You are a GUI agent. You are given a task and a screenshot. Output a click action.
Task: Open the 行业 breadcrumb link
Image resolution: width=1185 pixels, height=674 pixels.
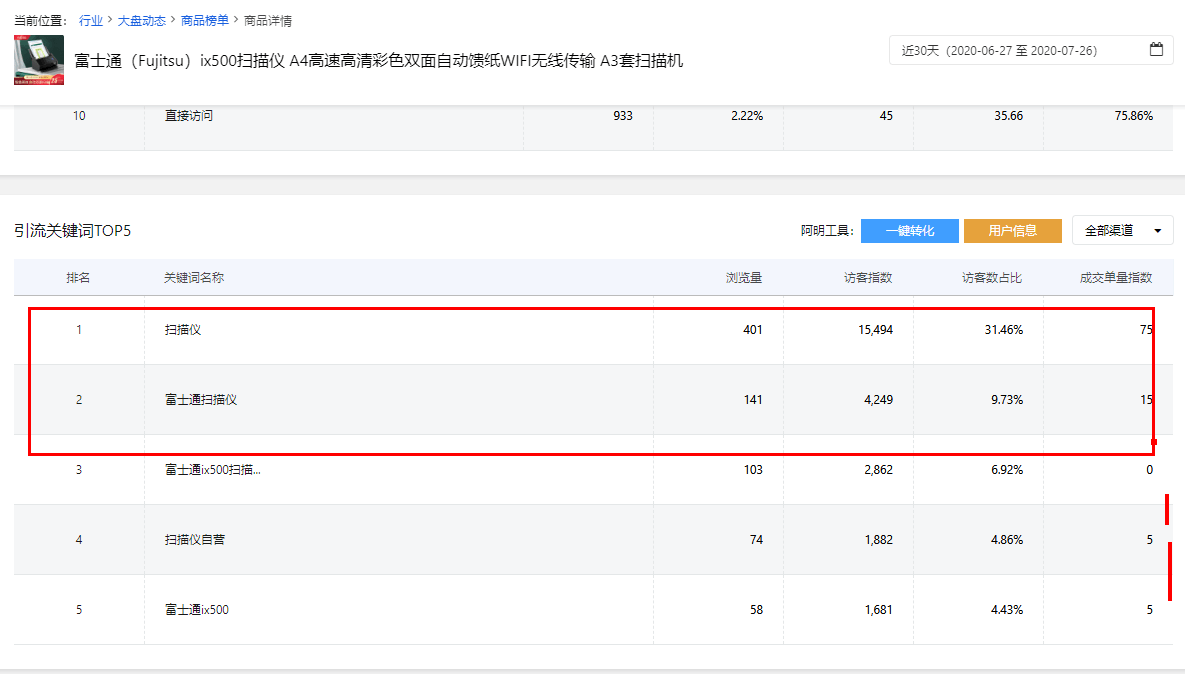[91, 20]
